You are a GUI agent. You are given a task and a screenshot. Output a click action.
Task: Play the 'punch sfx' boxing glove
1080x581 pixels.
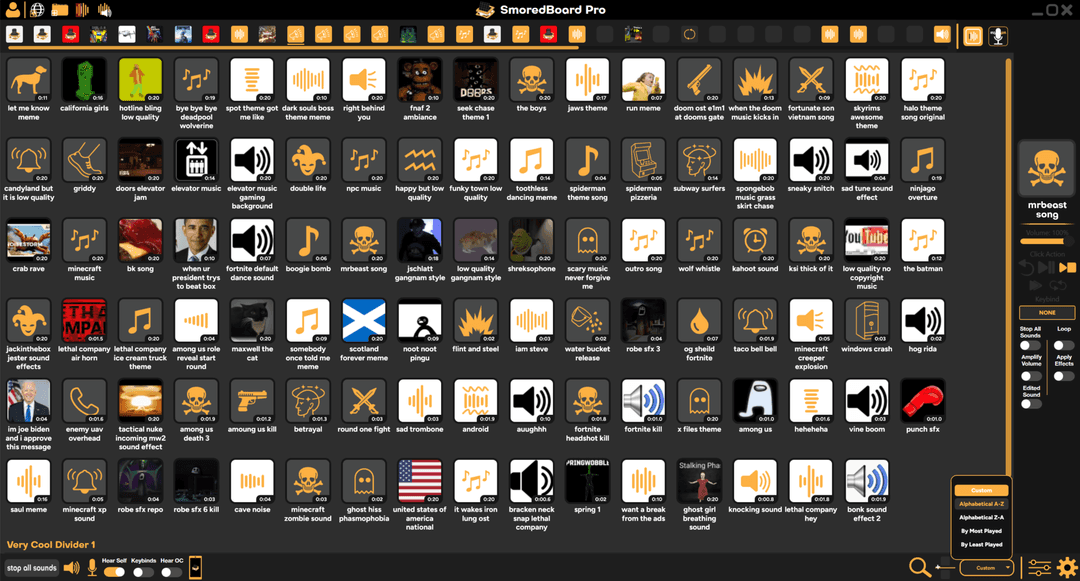(x=922, y=401)
